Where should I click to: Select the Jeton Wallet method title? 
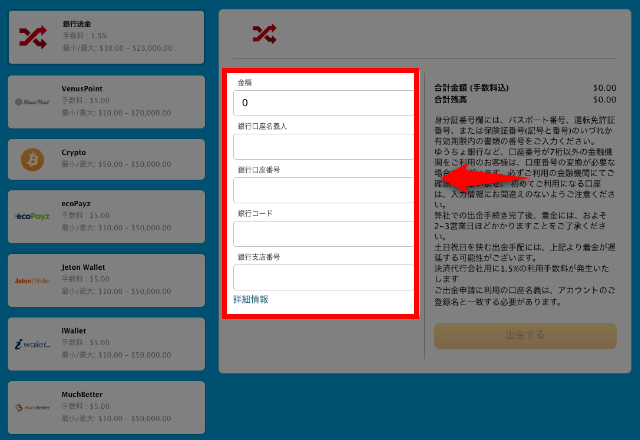(83, 267)
